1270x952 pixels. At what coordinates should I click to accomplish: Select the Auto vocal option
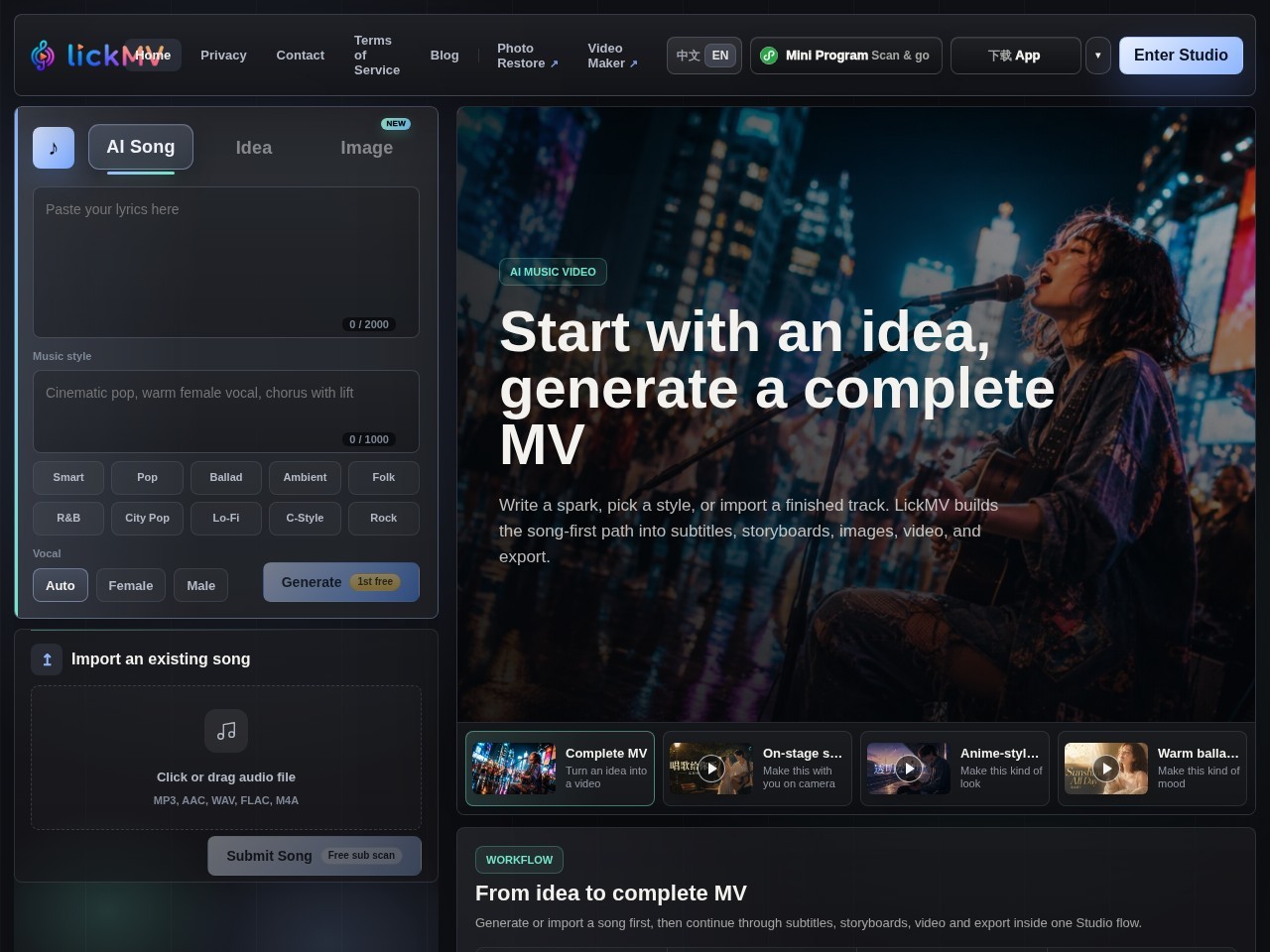point(61,585)
